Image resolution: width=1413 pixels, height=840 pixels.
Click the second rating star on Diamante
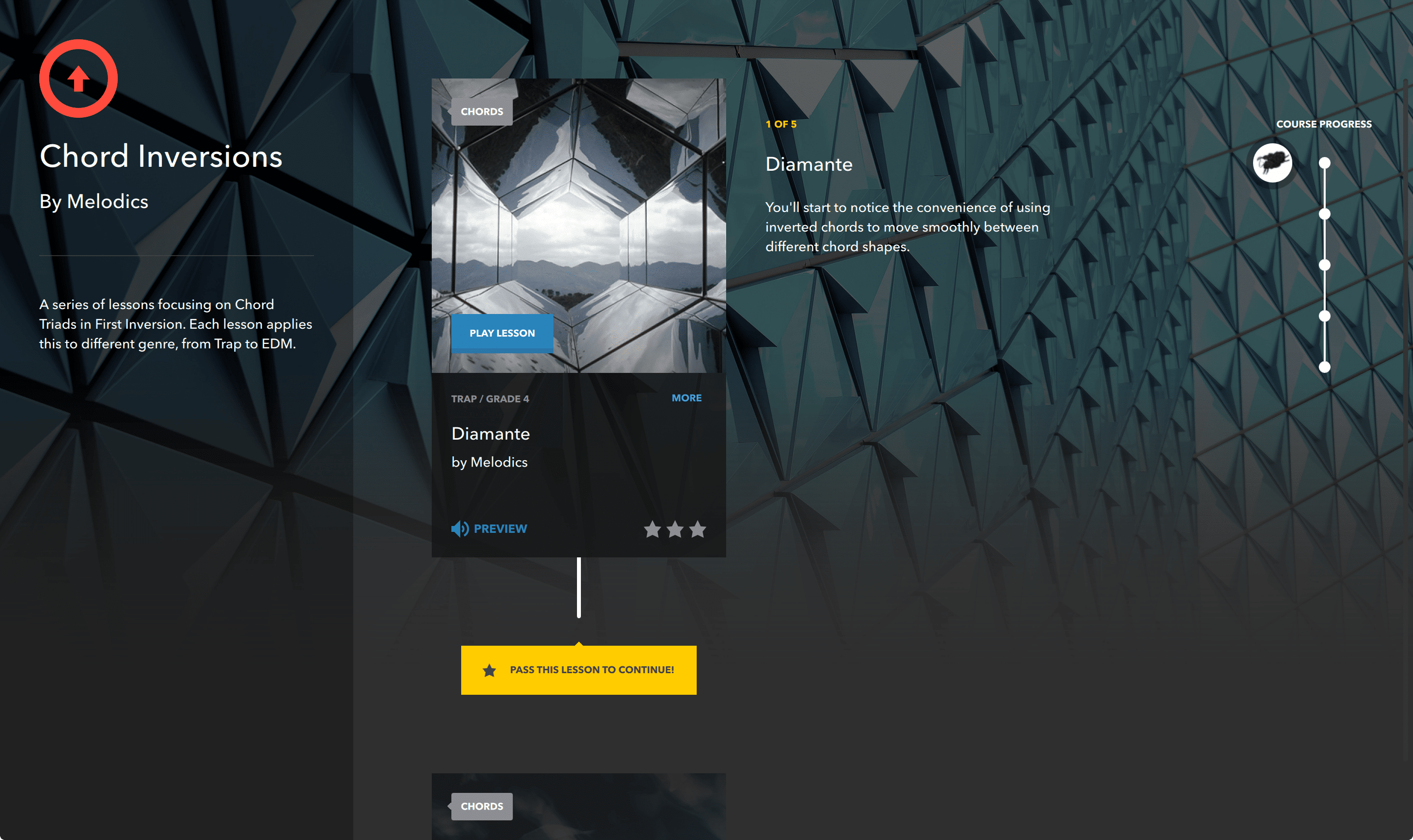(x=675, y=529)
